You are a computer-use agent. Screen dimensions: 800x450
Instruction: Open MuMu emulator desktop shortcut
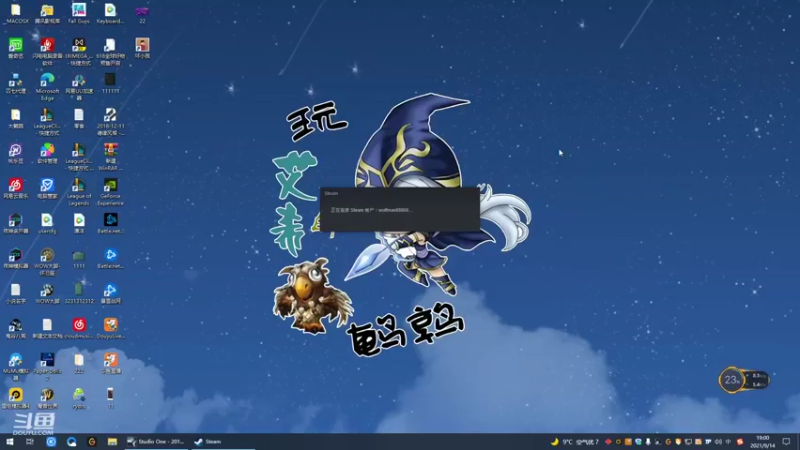16,366
